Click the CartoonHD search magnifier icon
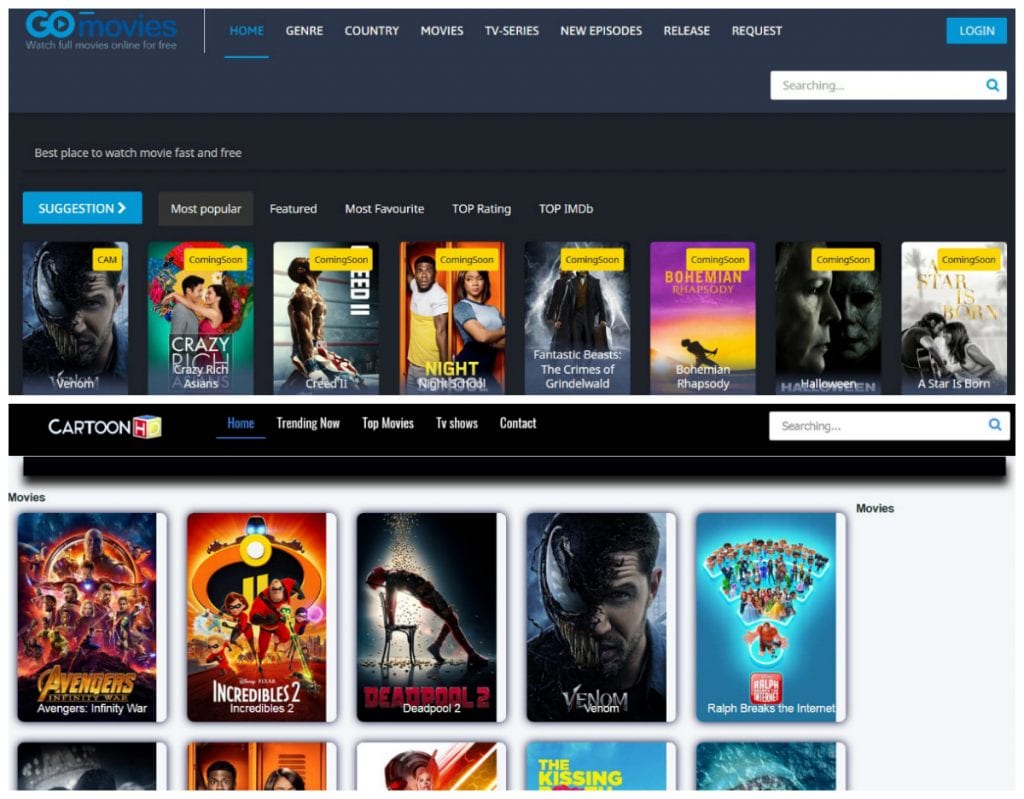The image size is (1024, 799). pyautogui.click(x=994, y=425)
